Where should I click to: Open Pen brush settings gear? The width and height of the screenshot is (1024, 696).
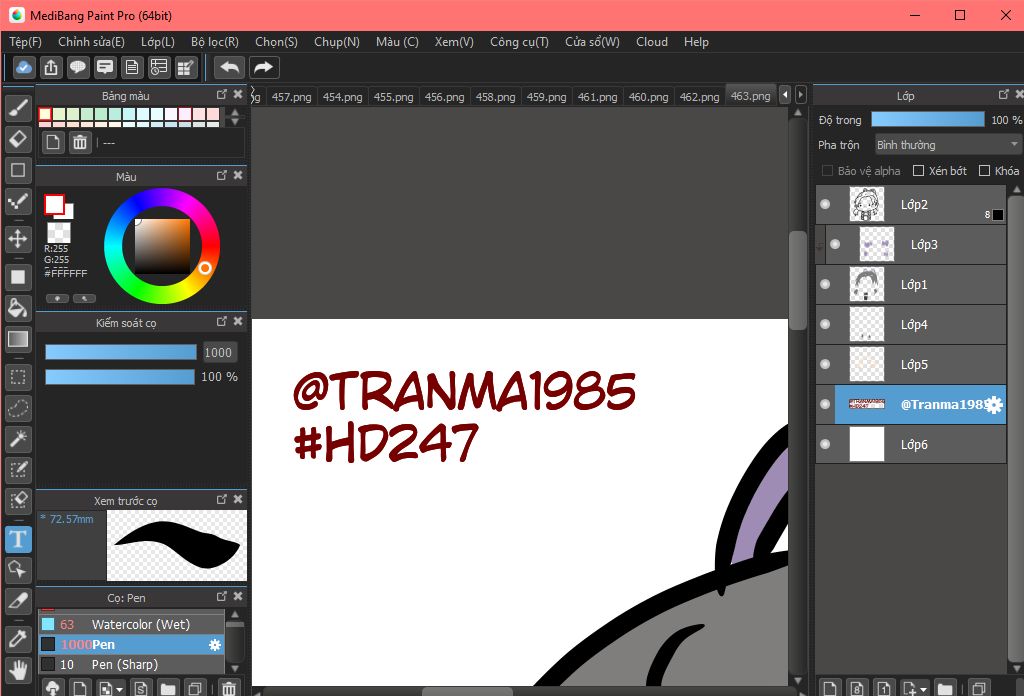pyautogui.click(x=215, y=645)
